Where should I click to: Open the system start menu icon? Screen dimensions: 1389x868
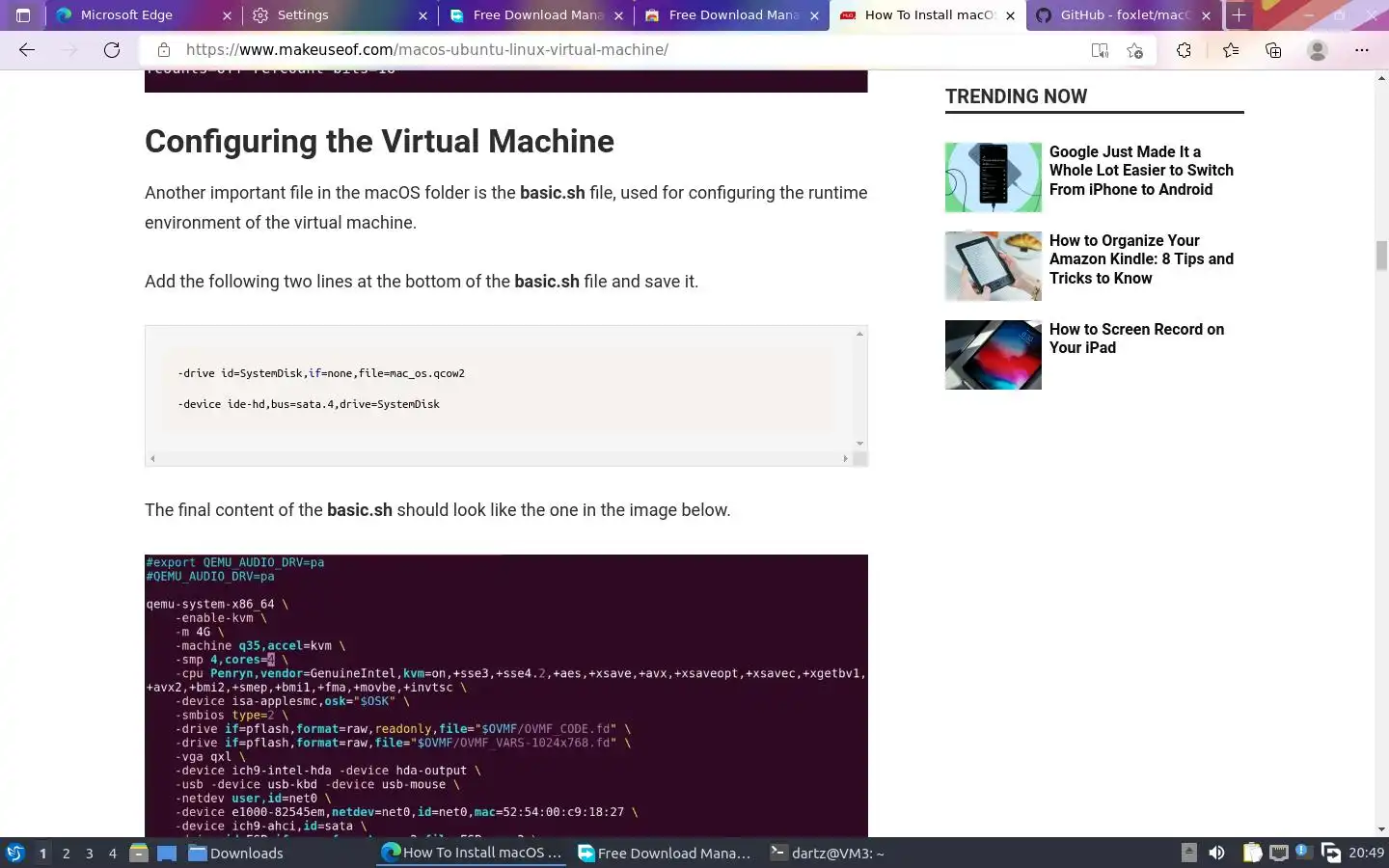click(x=15, y=853)
